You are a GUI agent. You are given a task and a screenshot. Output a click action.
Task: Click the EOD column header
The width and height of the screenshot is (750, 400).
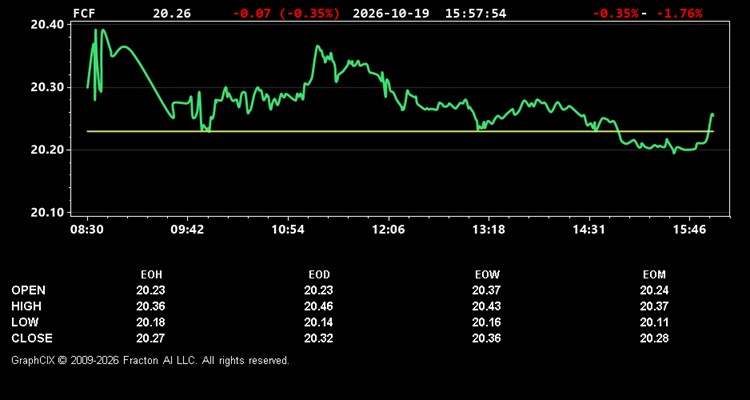pyautogui.click(x=319, y=275)
